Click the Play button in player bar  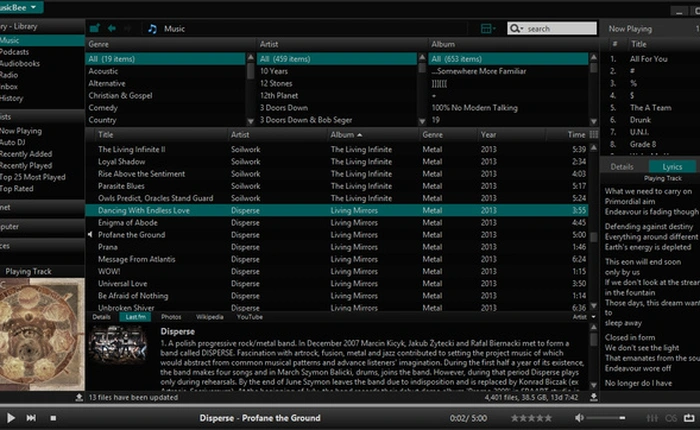pos(10,417)
